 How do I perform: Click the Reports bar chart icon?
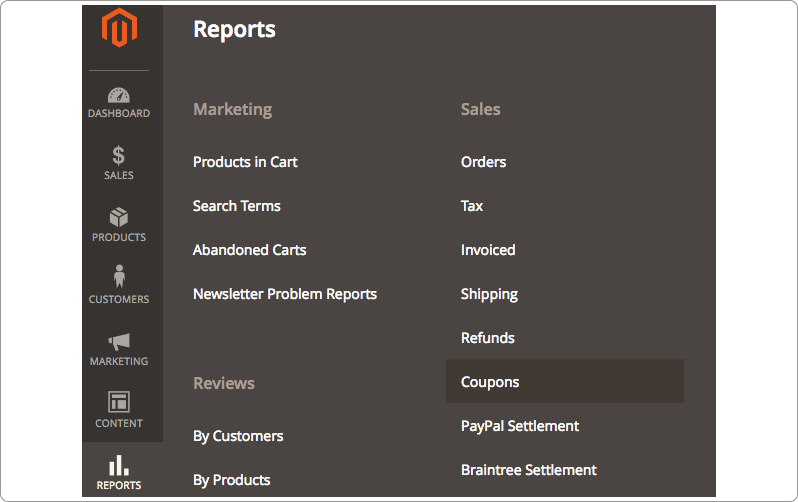tap(119, 465)
